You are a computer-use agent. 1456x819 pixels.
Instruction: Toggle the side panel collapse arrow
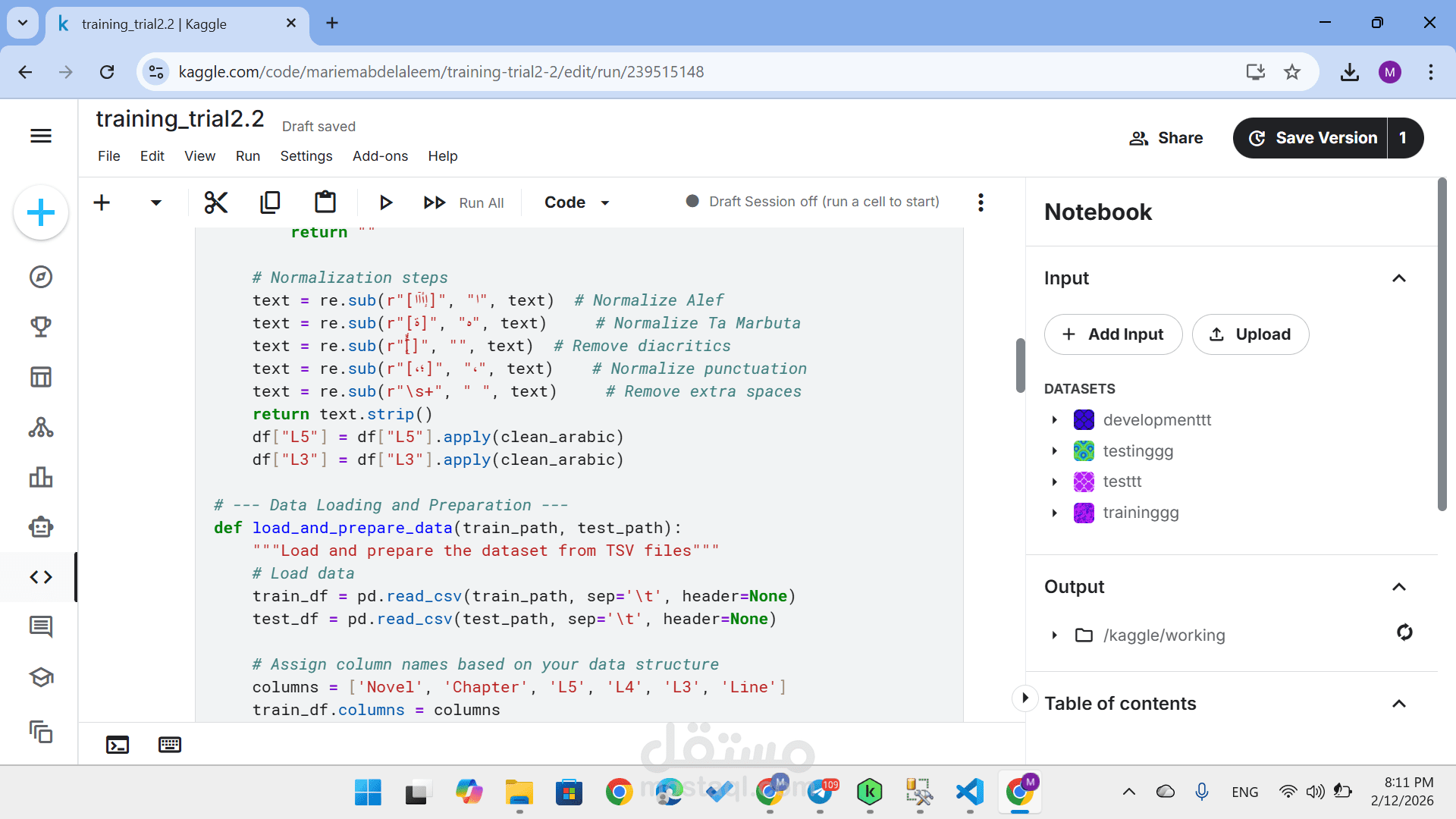1025,698
